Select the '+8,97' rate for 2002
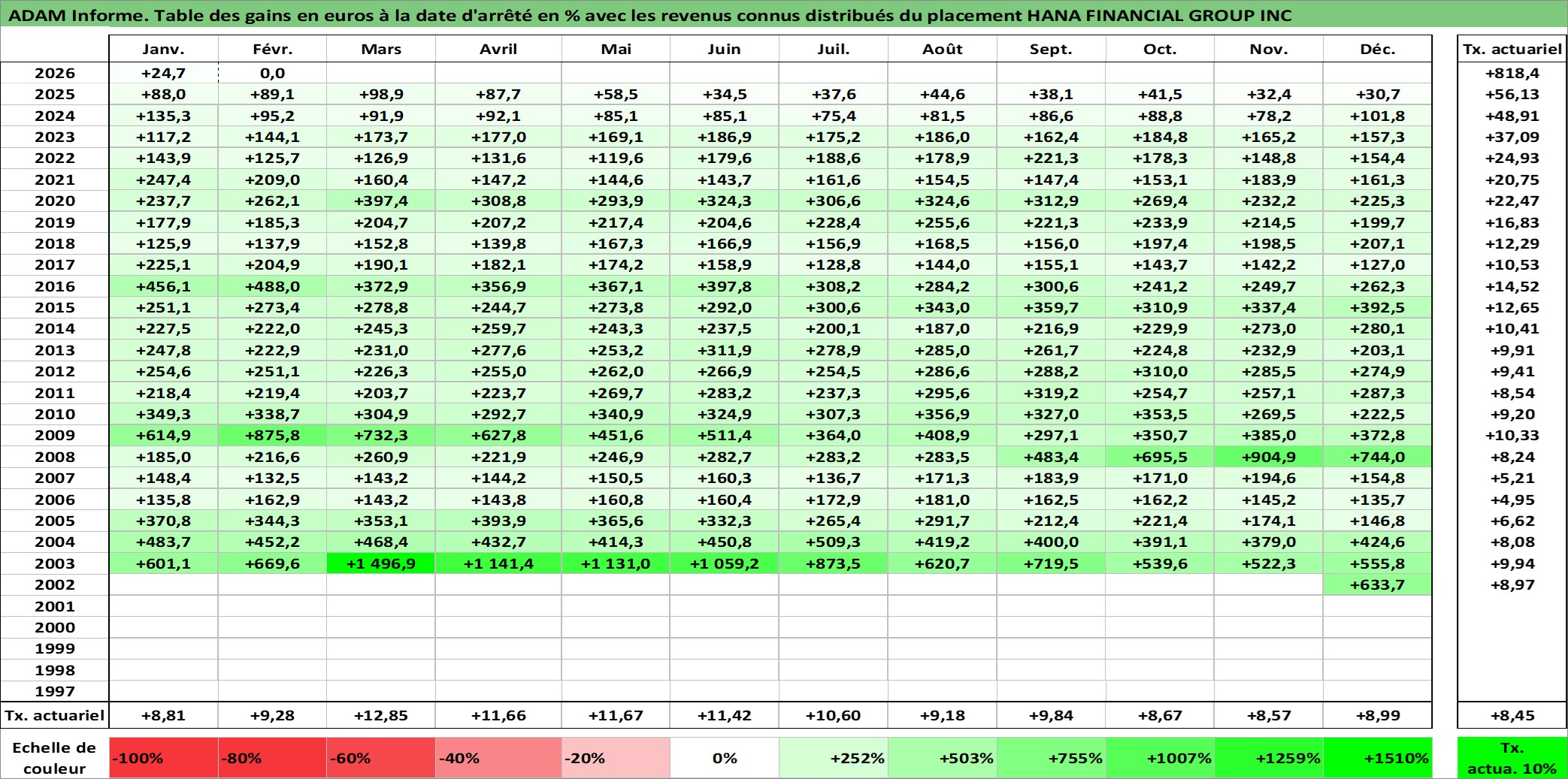The image size is (1568, 779). click(1512, 584)
